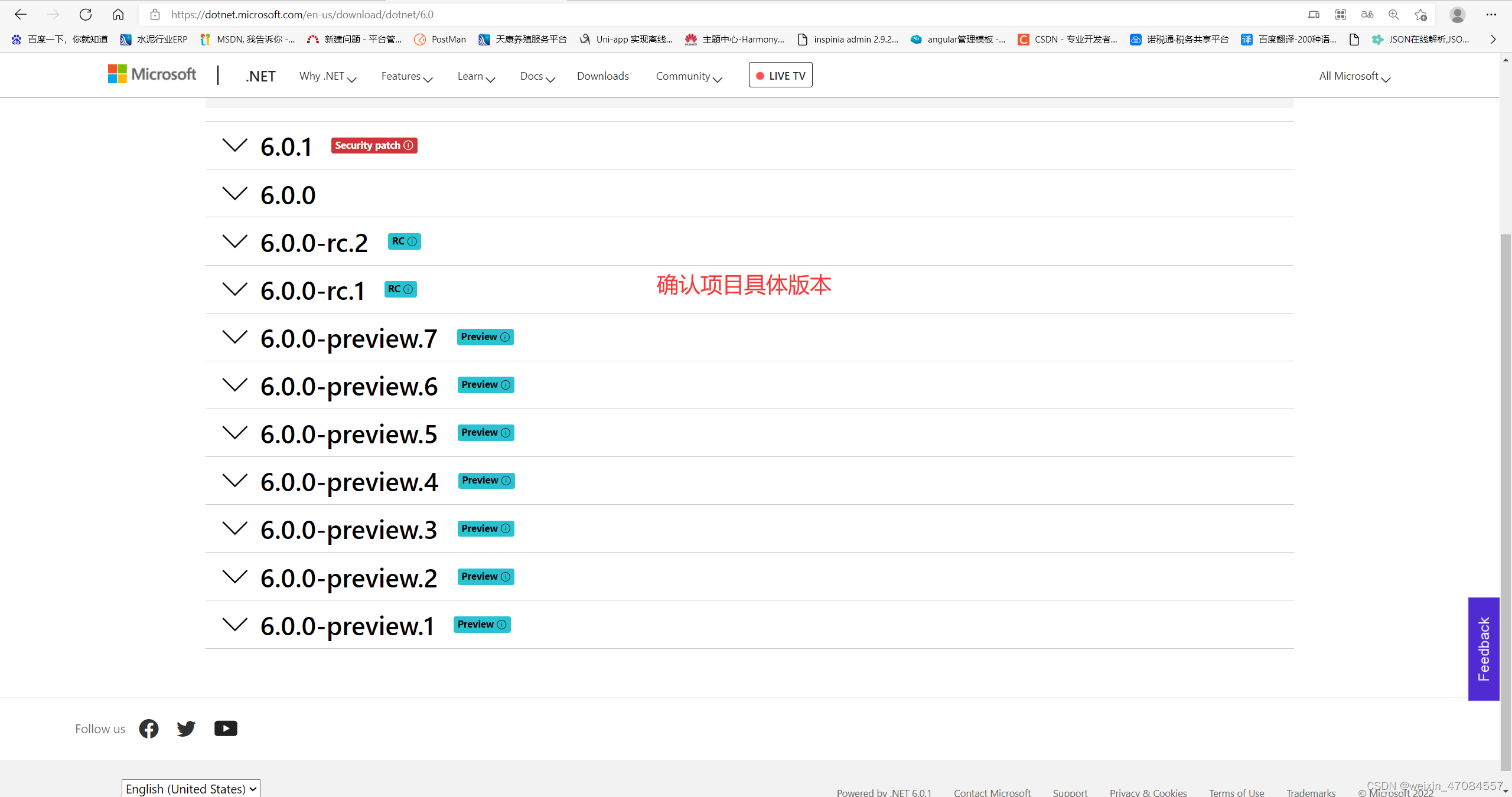This screenshot has height=797, width=1512.
Task: Click the Microsoft four-square logo
Action: pos(117,73)
